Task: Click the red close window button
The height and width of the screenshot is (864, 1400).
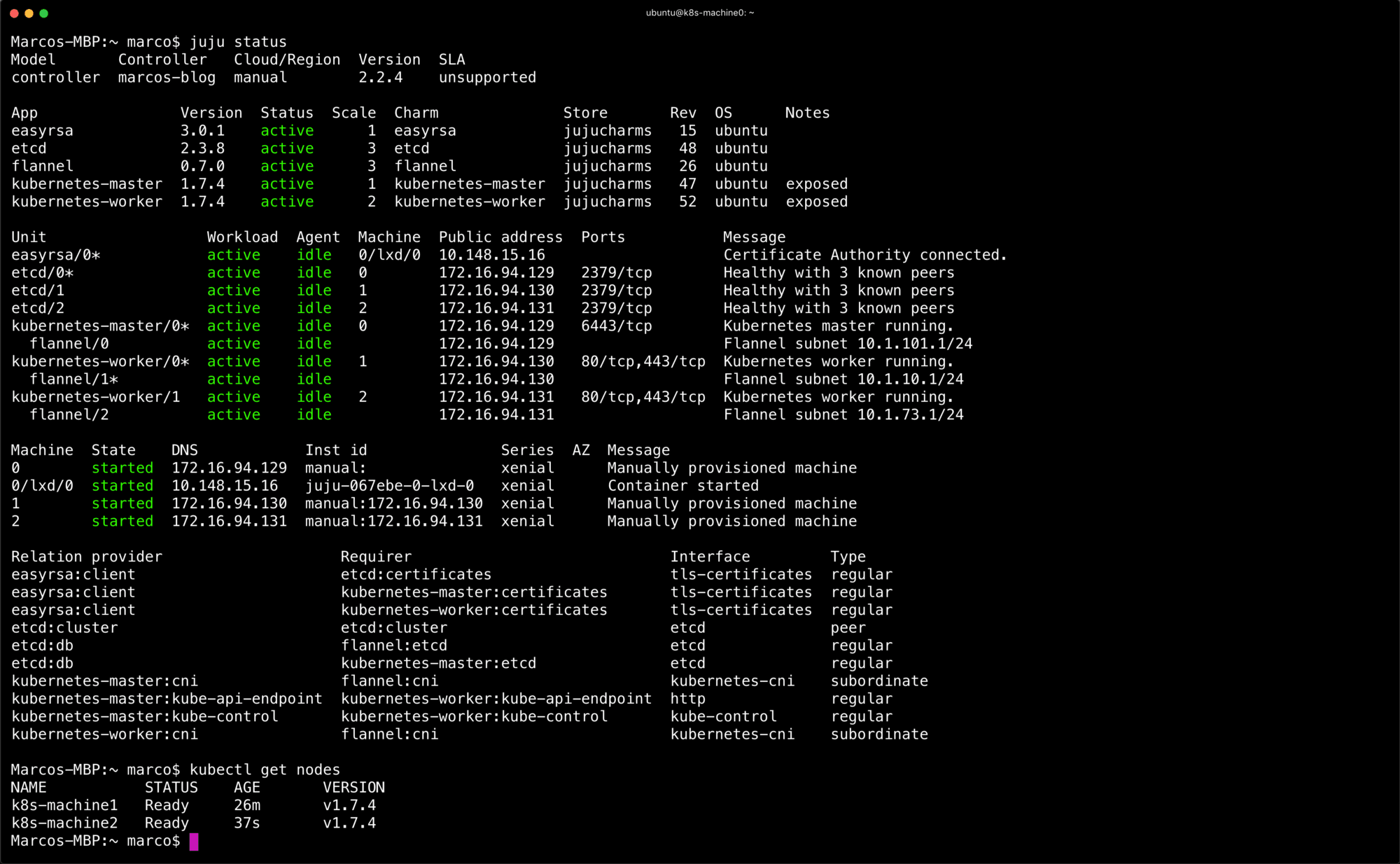Action: (14, 13)
